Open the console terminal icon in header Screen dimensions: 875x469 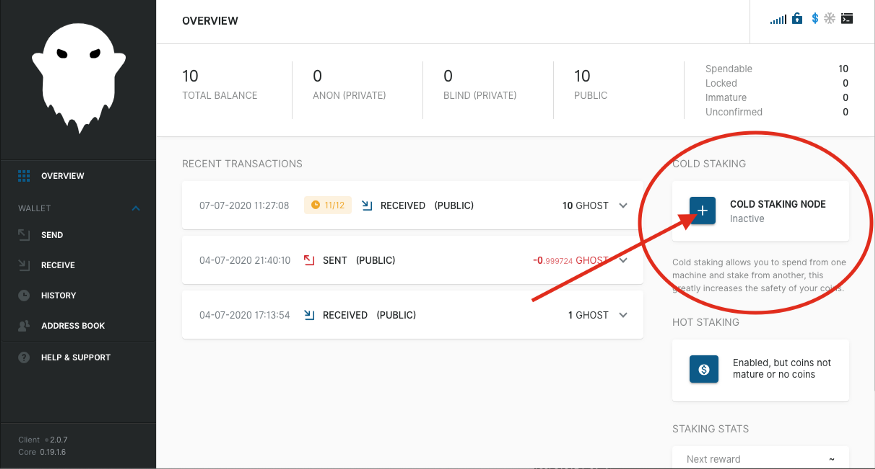point(847,18)
